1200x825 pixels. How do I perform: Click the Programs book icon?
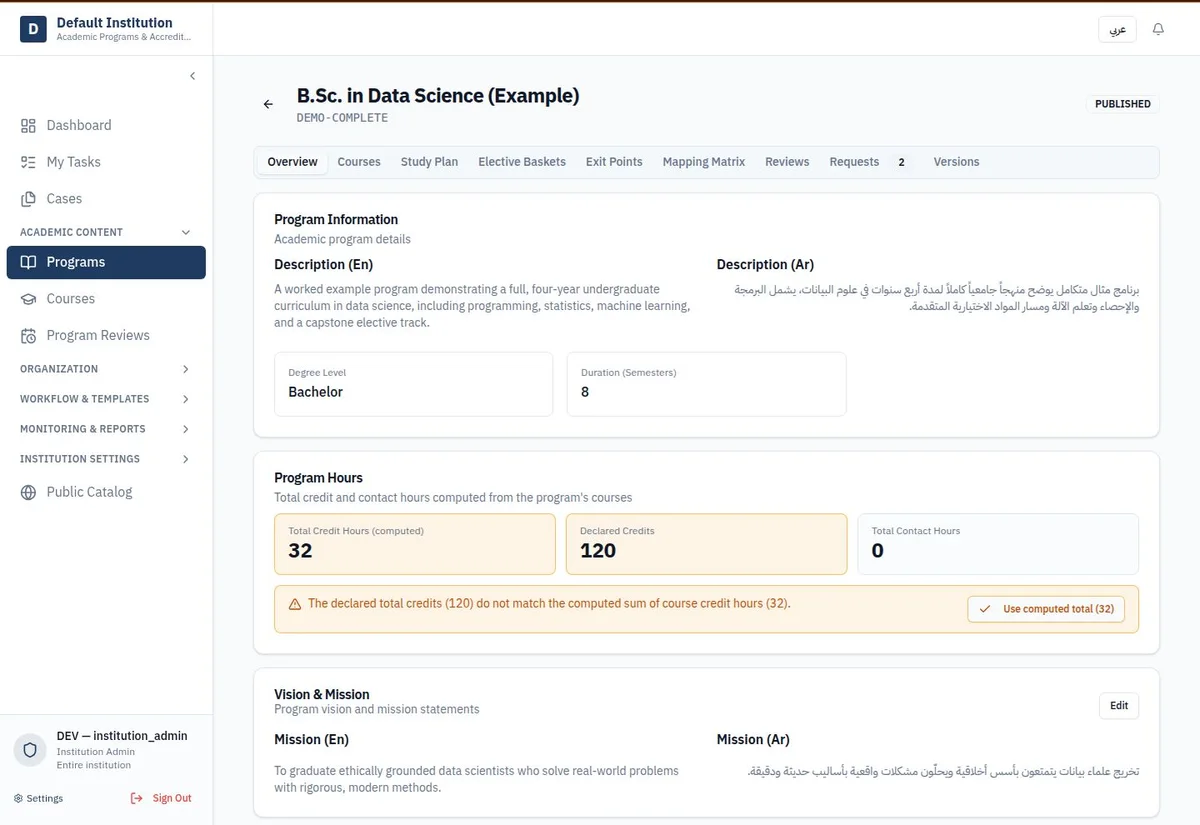click(28, 262)
